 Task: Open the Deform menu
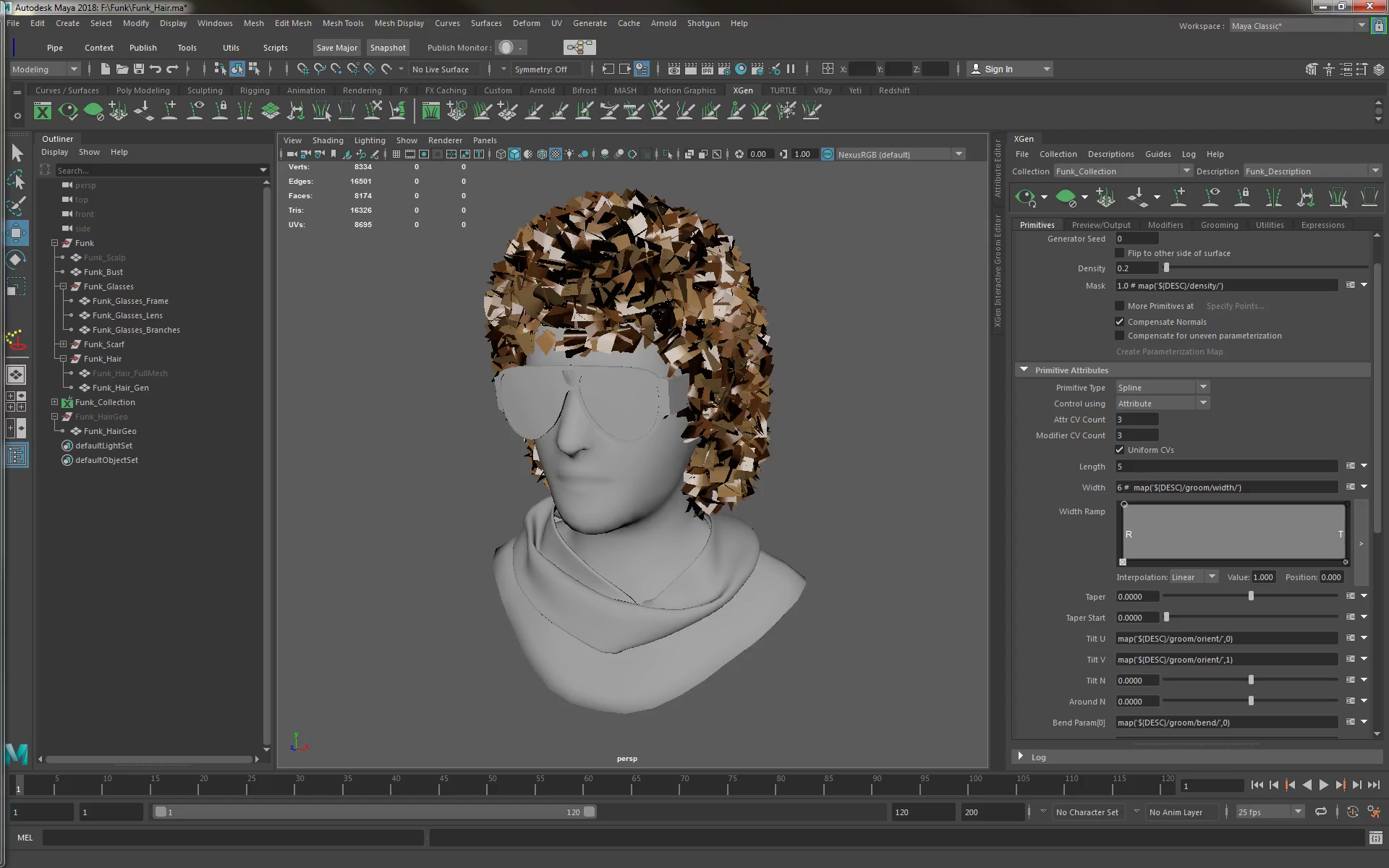(x=526, y=23)
